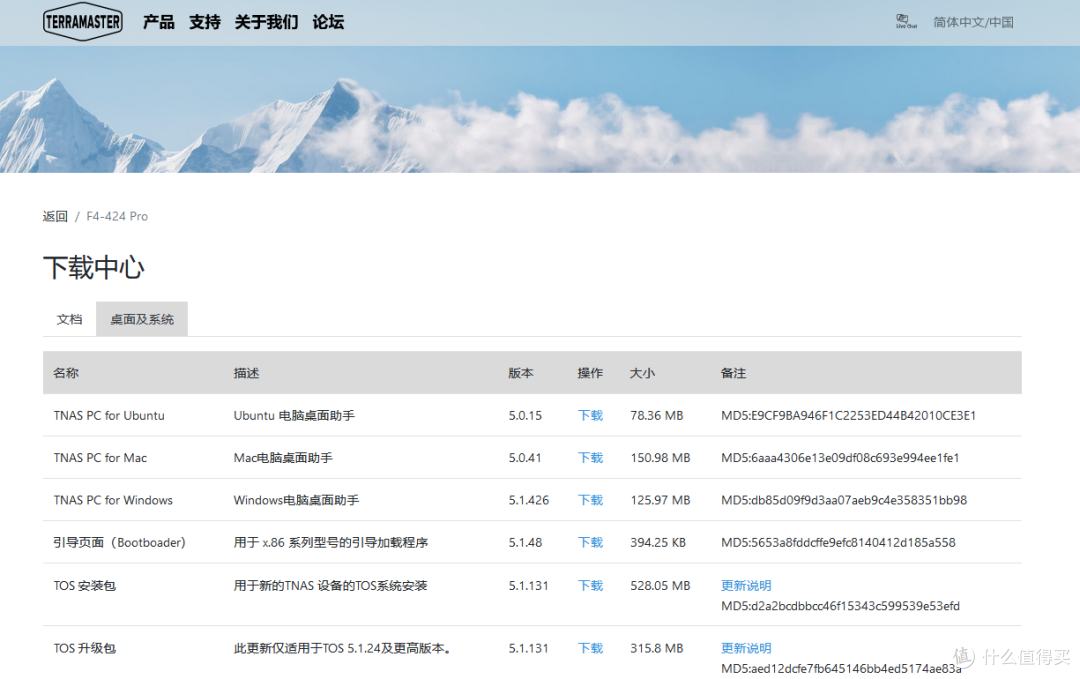Click the 用于新的TNAS 设备的TOS系统安装 description

point(331,585)
